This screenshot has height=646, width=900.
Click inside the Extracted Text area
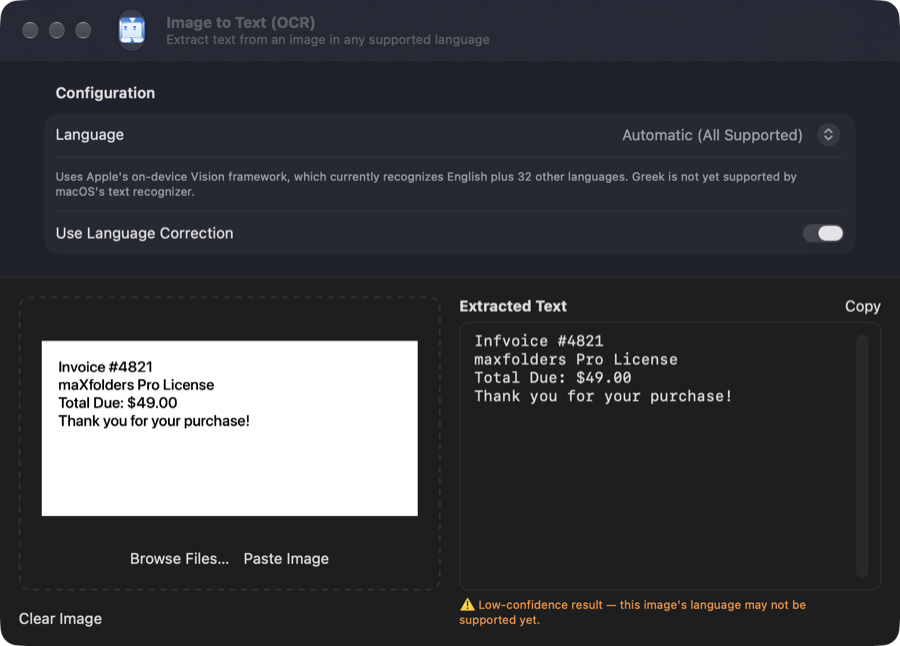(x=670, y=456)
